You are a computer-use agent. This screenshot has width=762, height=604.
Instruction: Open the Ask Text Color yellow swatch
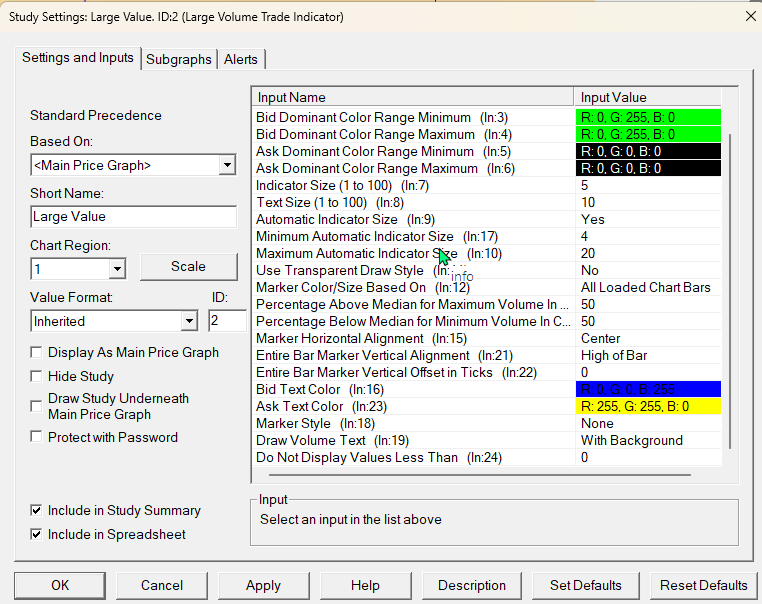pos(648,406)
